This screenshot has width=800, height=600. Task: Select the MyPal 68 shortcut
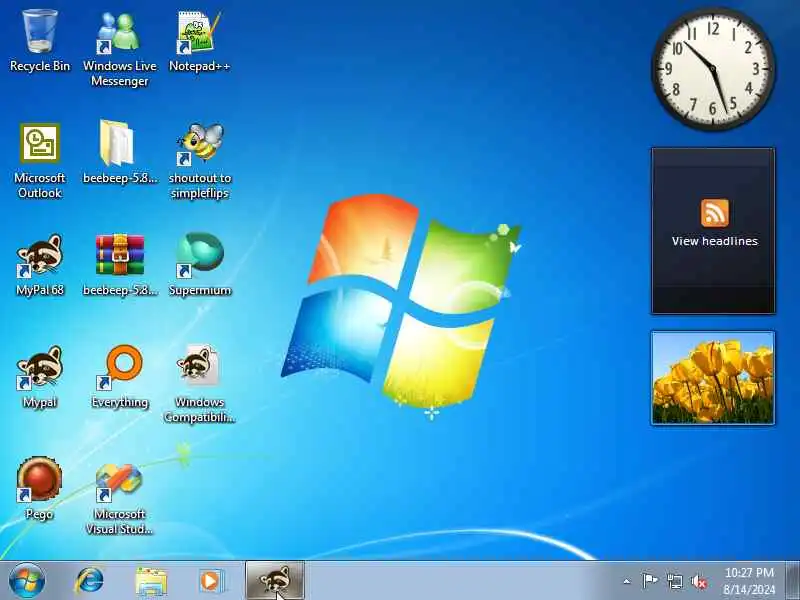tap(40, 265)
